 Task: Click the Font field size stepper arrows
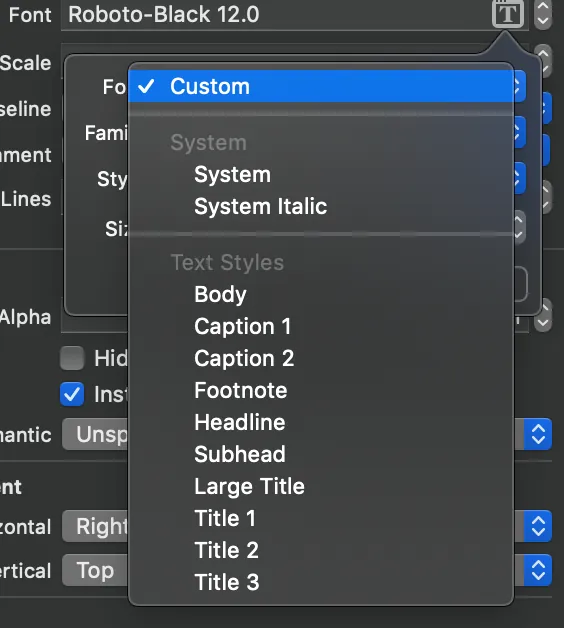coord(543,14)
